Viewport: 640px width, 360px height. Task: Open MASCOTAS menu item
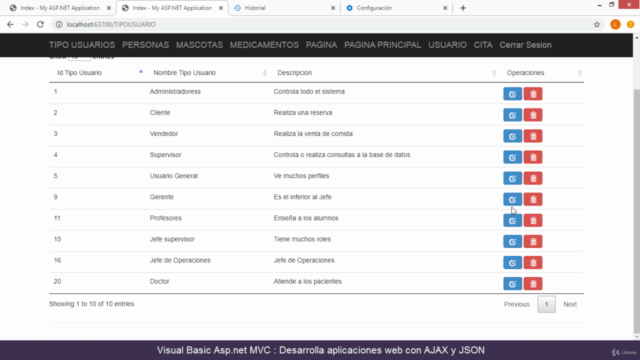point(200,45)
